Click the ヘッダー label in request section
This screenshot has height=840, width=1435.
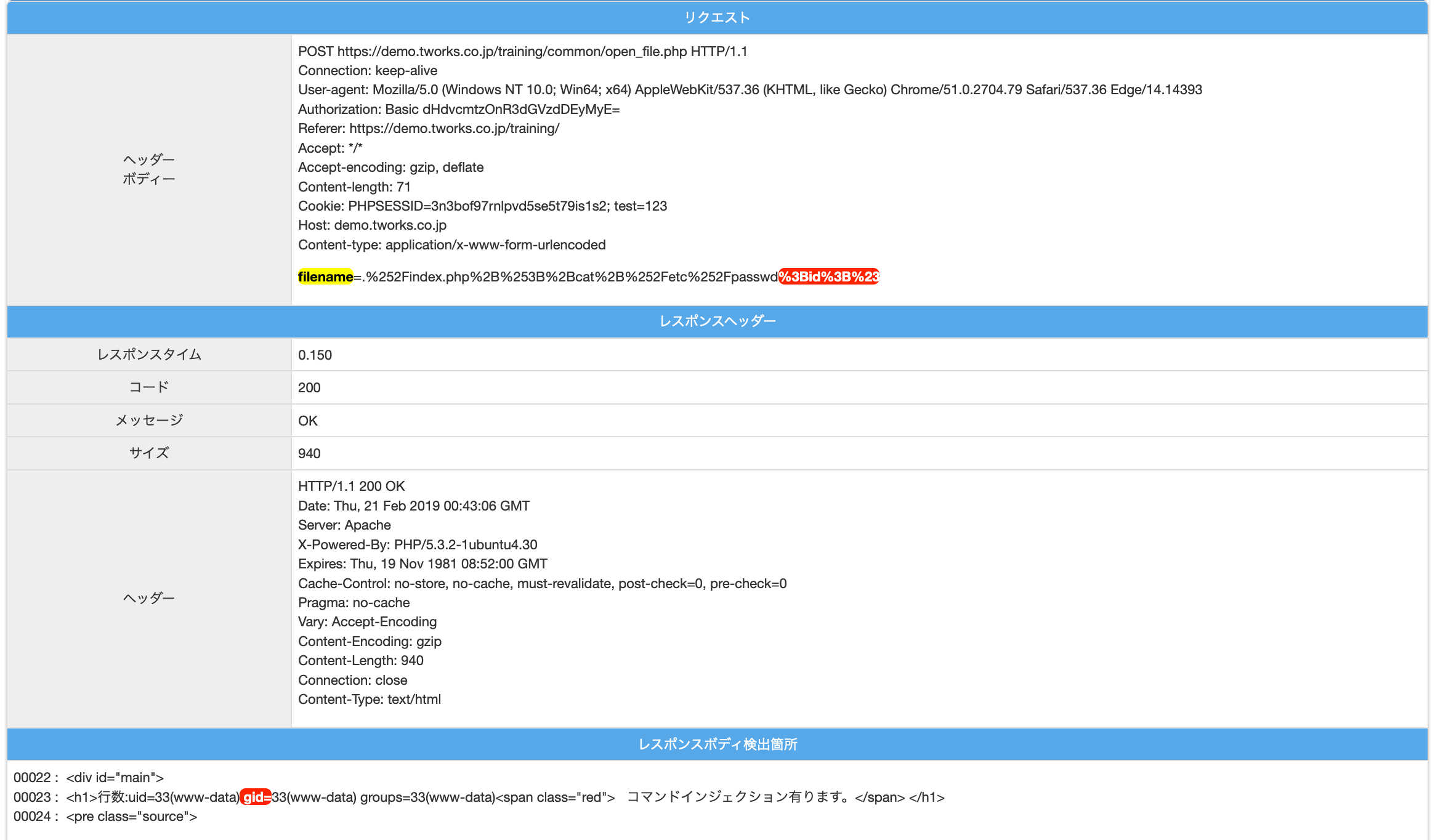[x=148, y=160]
